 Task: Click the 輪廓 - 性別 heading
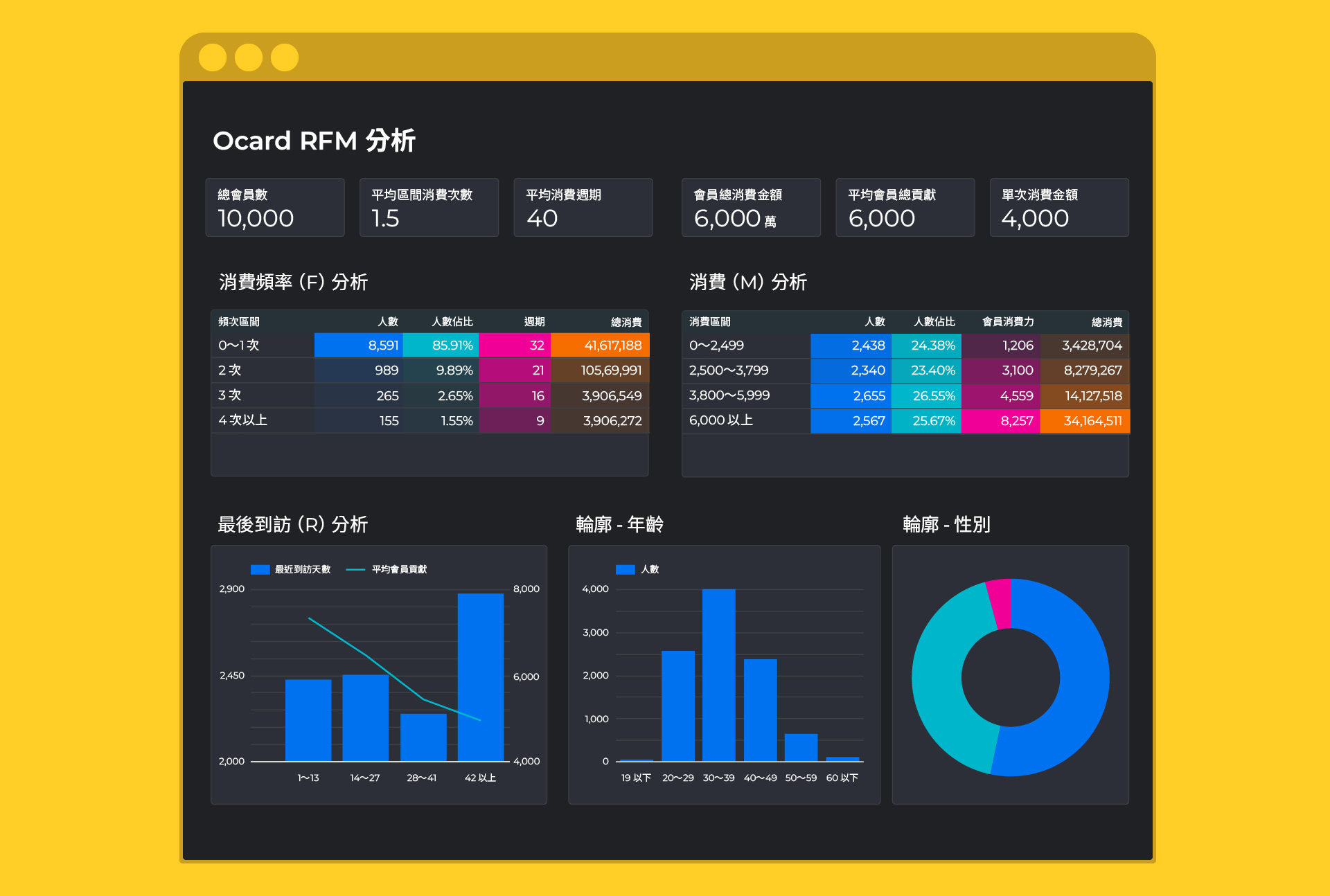point(946,524)
